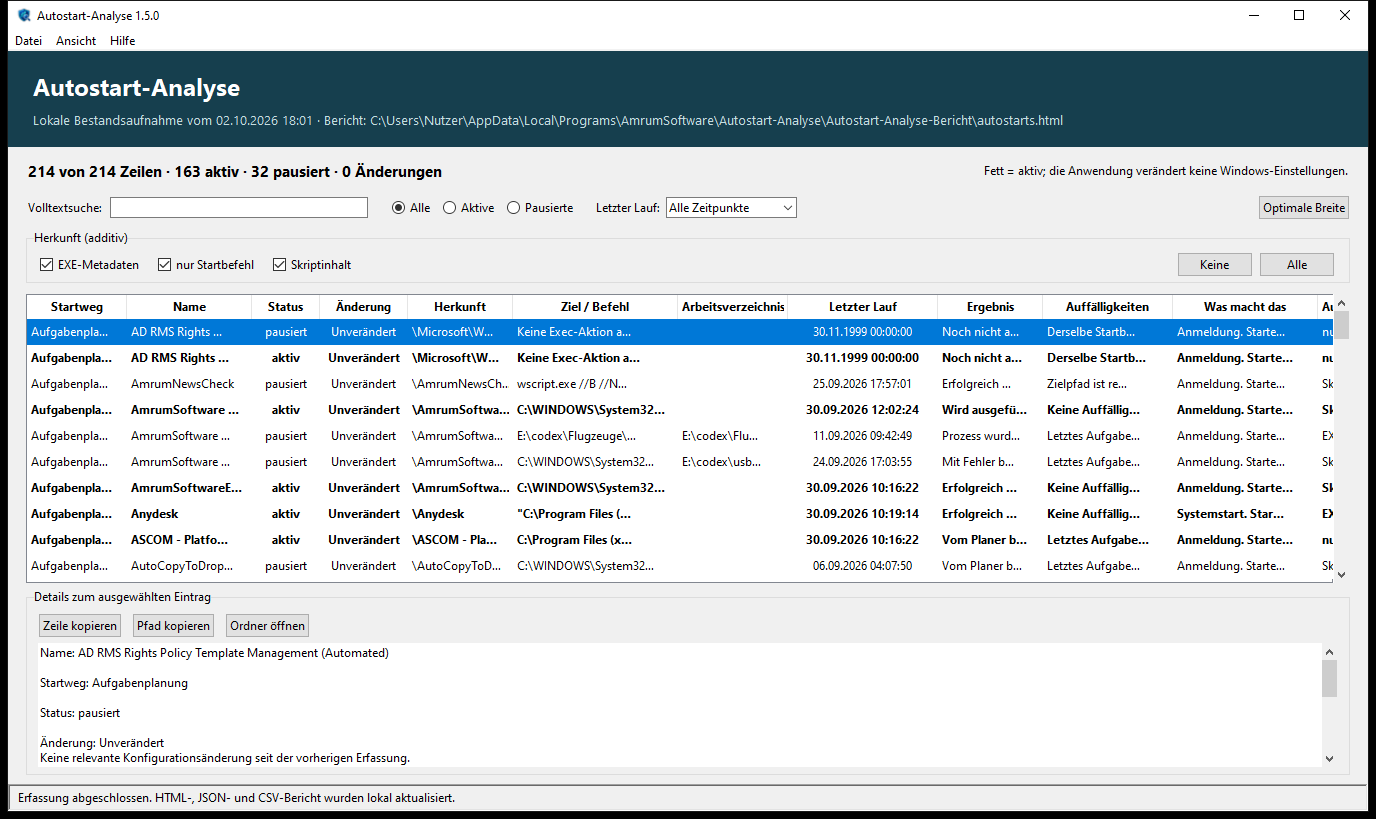
Task: Click the 30.09.2026 12:02:24 date cell
Action: coord(863,410)
